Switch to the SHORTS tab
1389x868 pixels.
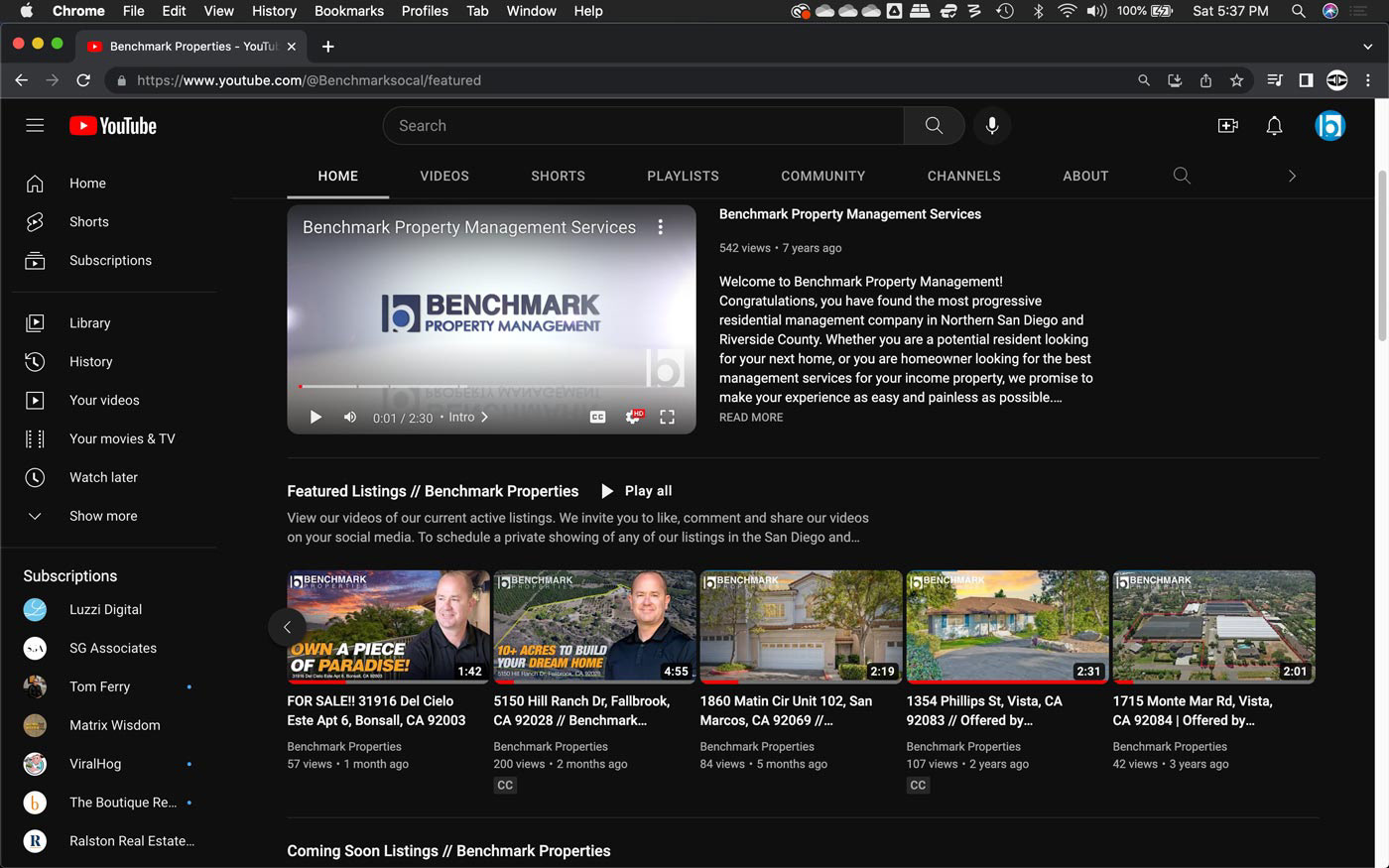pyautogui.click(x=558, y=176)
